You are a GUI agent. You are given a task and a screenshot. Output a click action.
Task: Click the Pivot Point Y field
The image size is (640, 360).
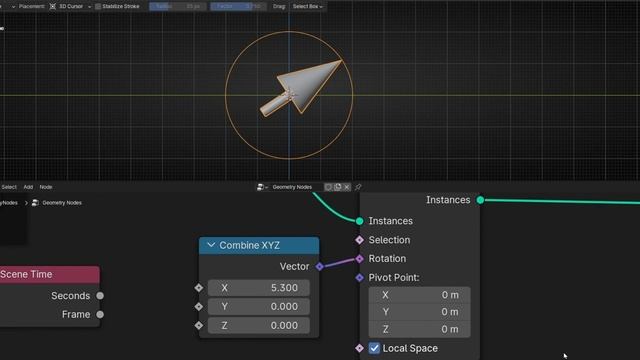pyautogui.click(x=420, y=312)
